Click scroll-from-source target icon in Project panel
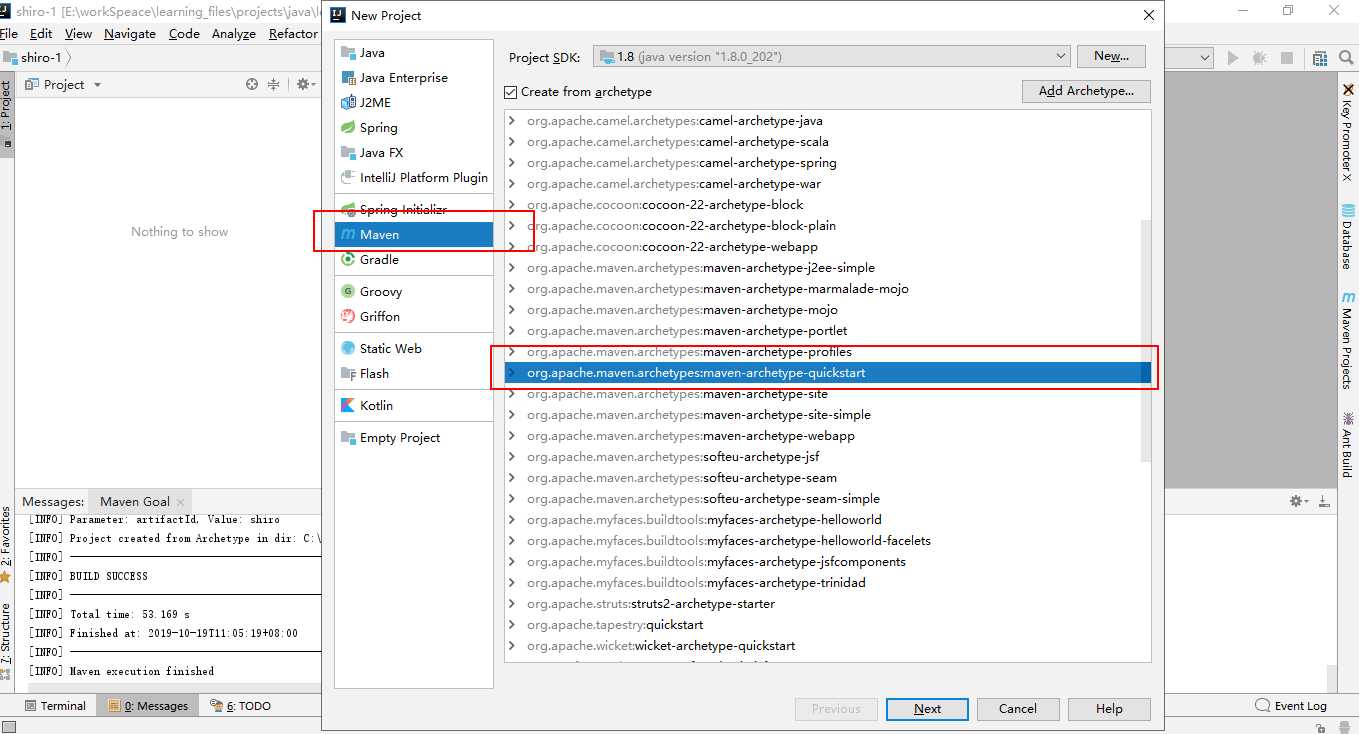Viewport: 1359px width, 734px height. pos(252,85)
